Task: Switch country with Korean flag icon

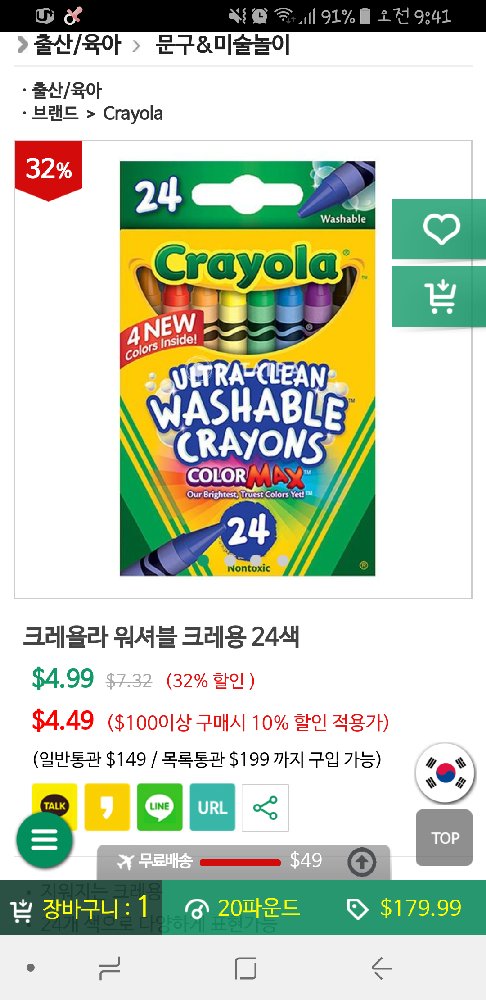Action: (445, 772)
